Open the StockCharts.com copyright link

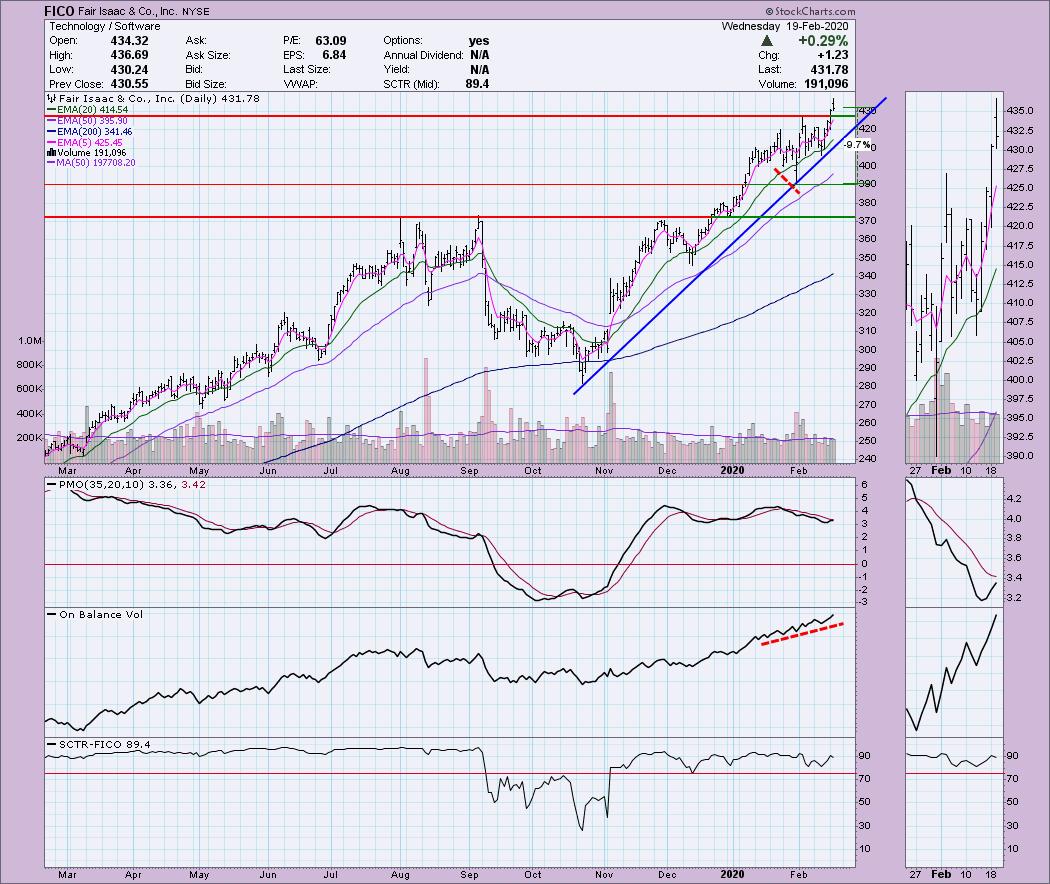810,11
